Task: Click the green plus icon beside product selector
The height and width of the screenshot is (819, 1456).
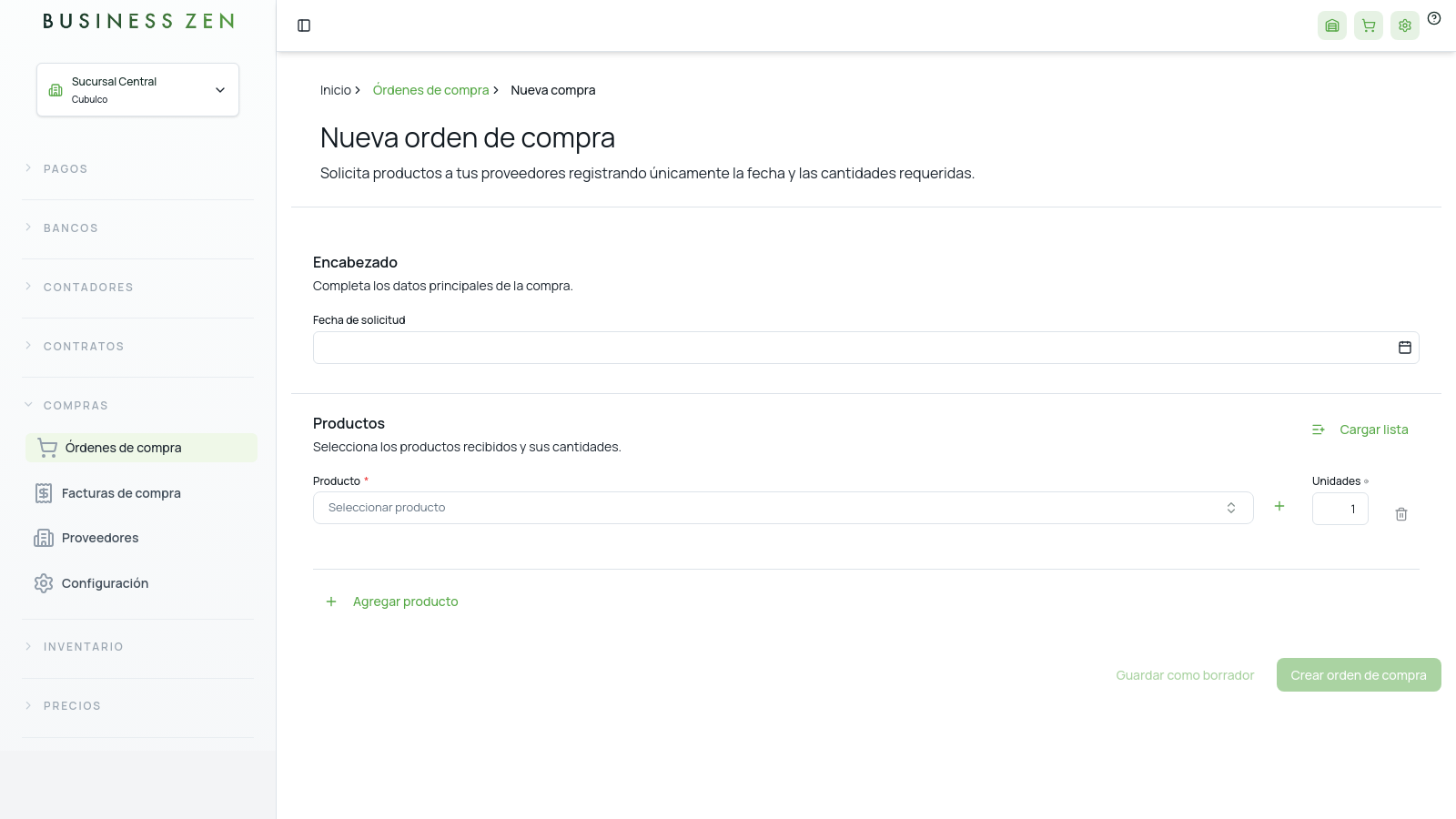Action: pyautogui.click(x=1279, y=506)
